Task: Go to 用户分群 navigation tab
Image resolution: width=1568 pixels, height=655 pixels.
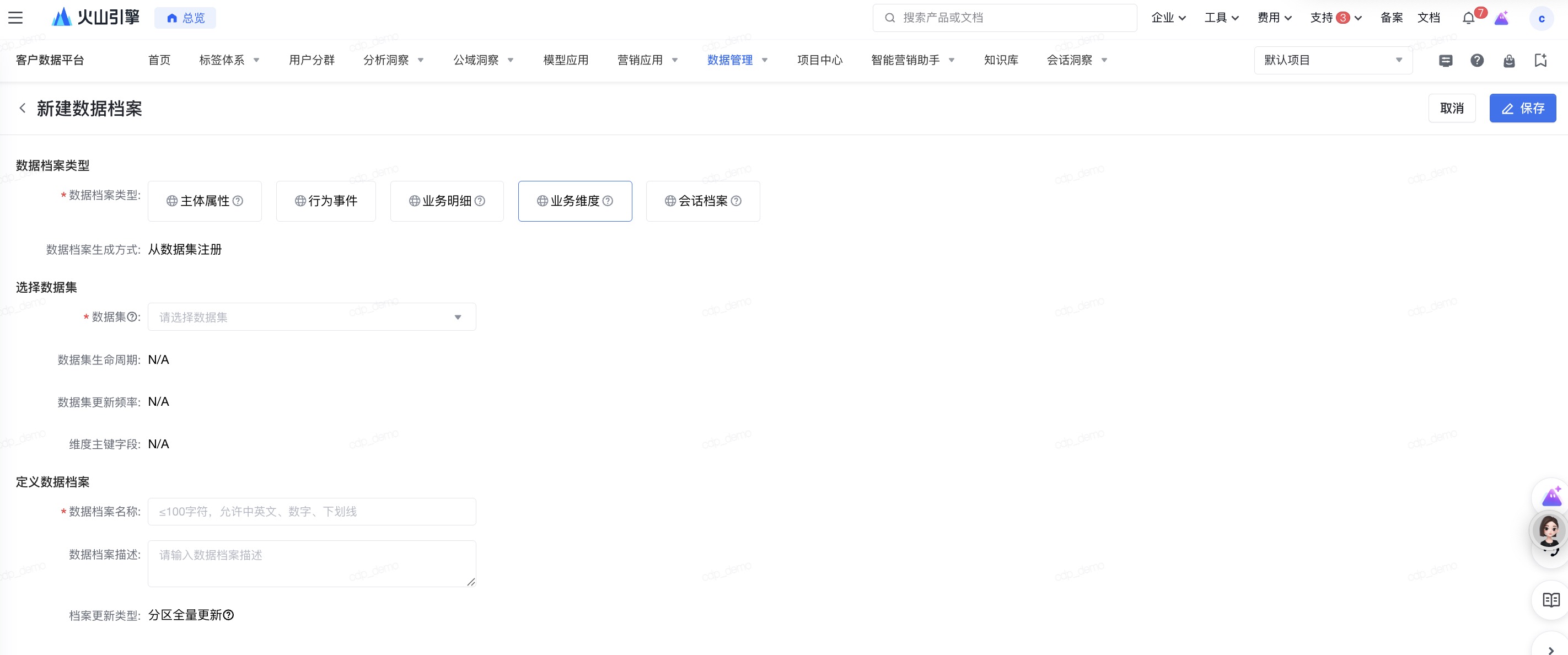Action: pyautogui.click(x=312, y=60)
